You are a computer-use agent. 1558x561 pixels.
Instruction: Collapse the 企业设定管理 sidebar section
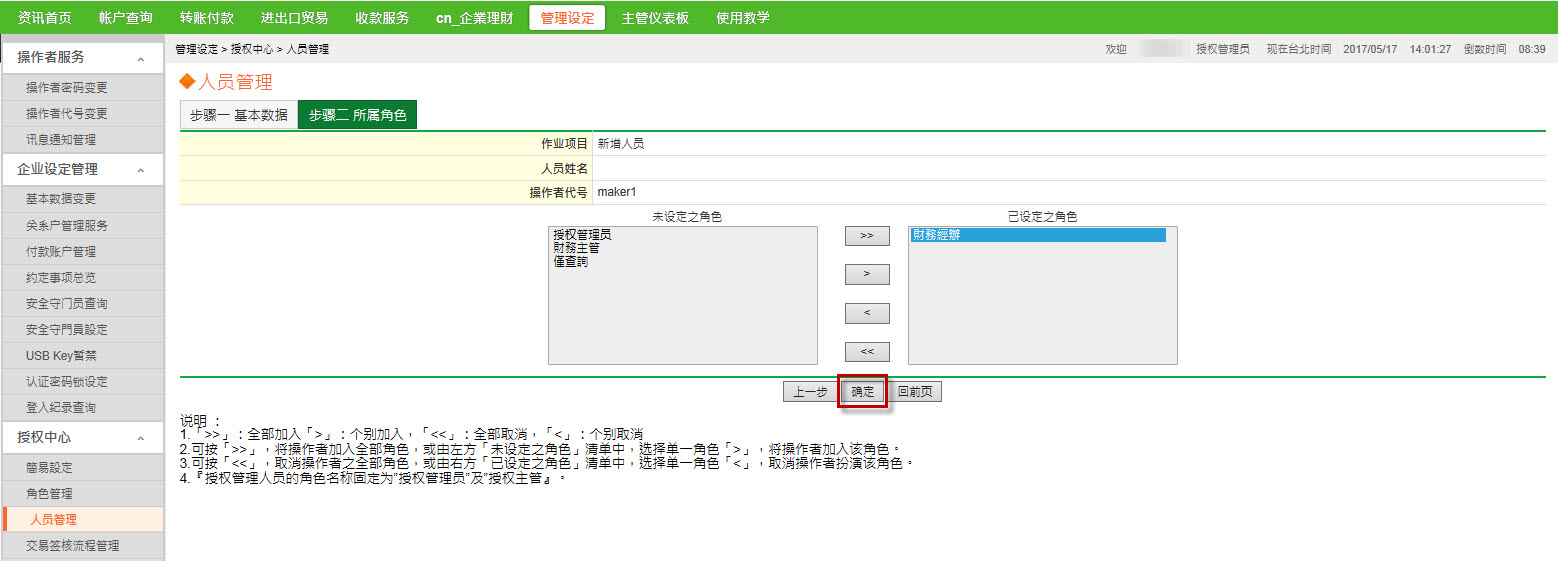[141, 170]
